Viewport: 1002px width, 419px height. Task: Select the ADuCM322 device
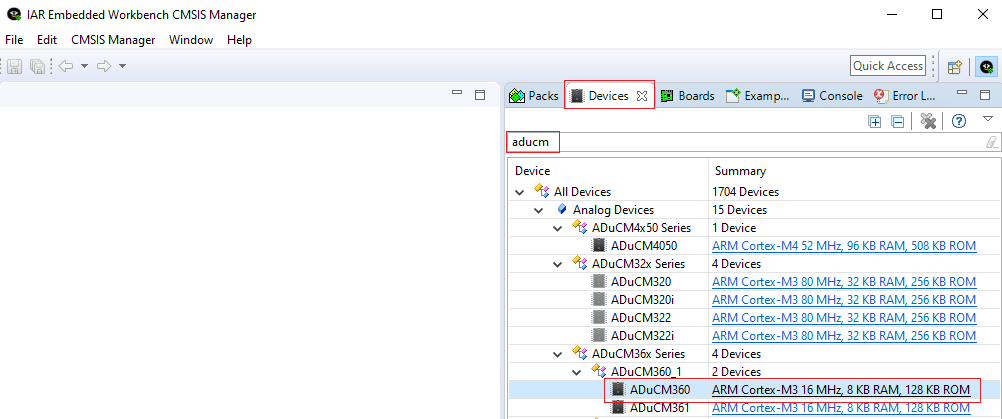point(641,317)
